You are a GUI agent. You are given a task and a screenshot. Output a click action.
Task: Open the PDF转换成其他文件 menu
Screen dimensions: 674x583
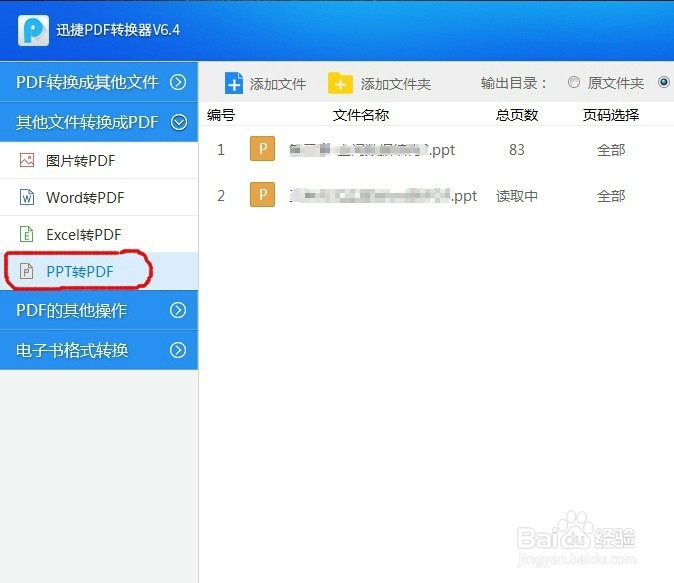pos(99,82)
